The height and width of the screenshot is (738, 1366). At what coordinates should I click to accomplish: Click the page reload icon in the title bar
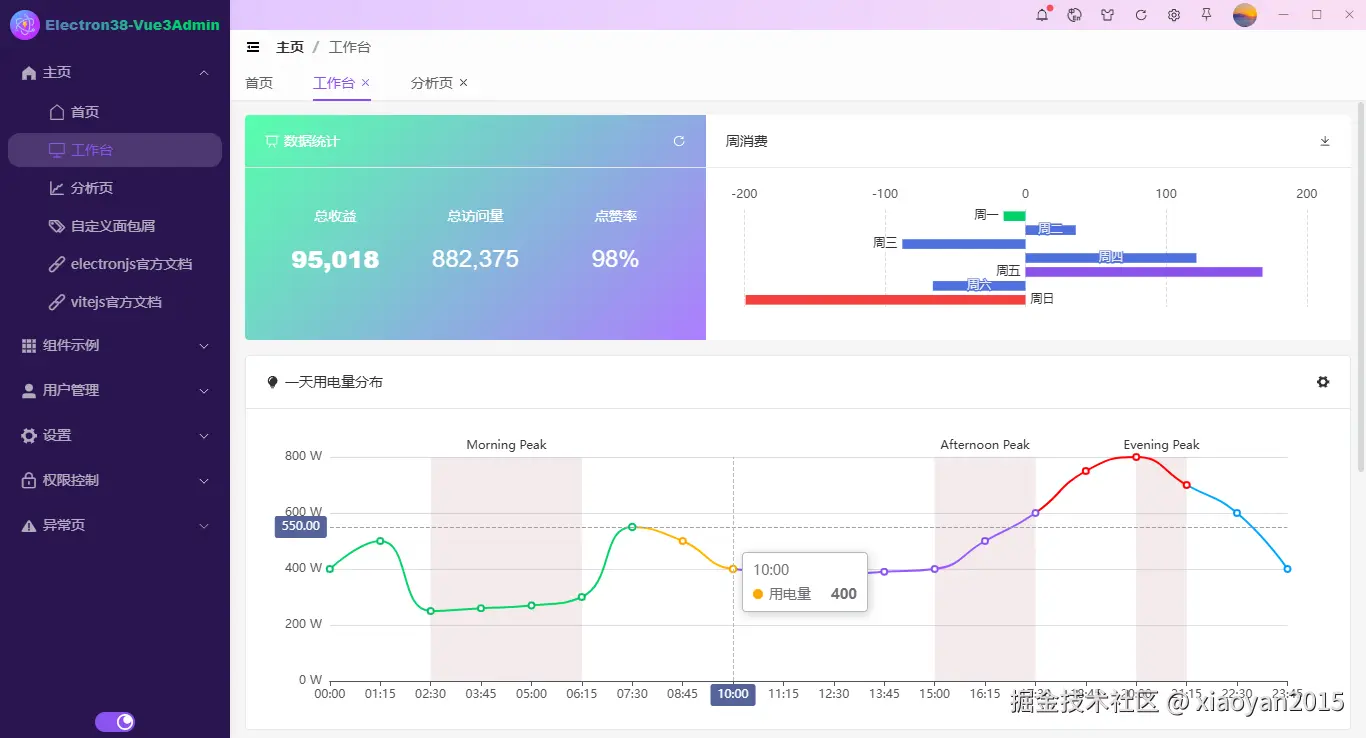pos(1141,15)
